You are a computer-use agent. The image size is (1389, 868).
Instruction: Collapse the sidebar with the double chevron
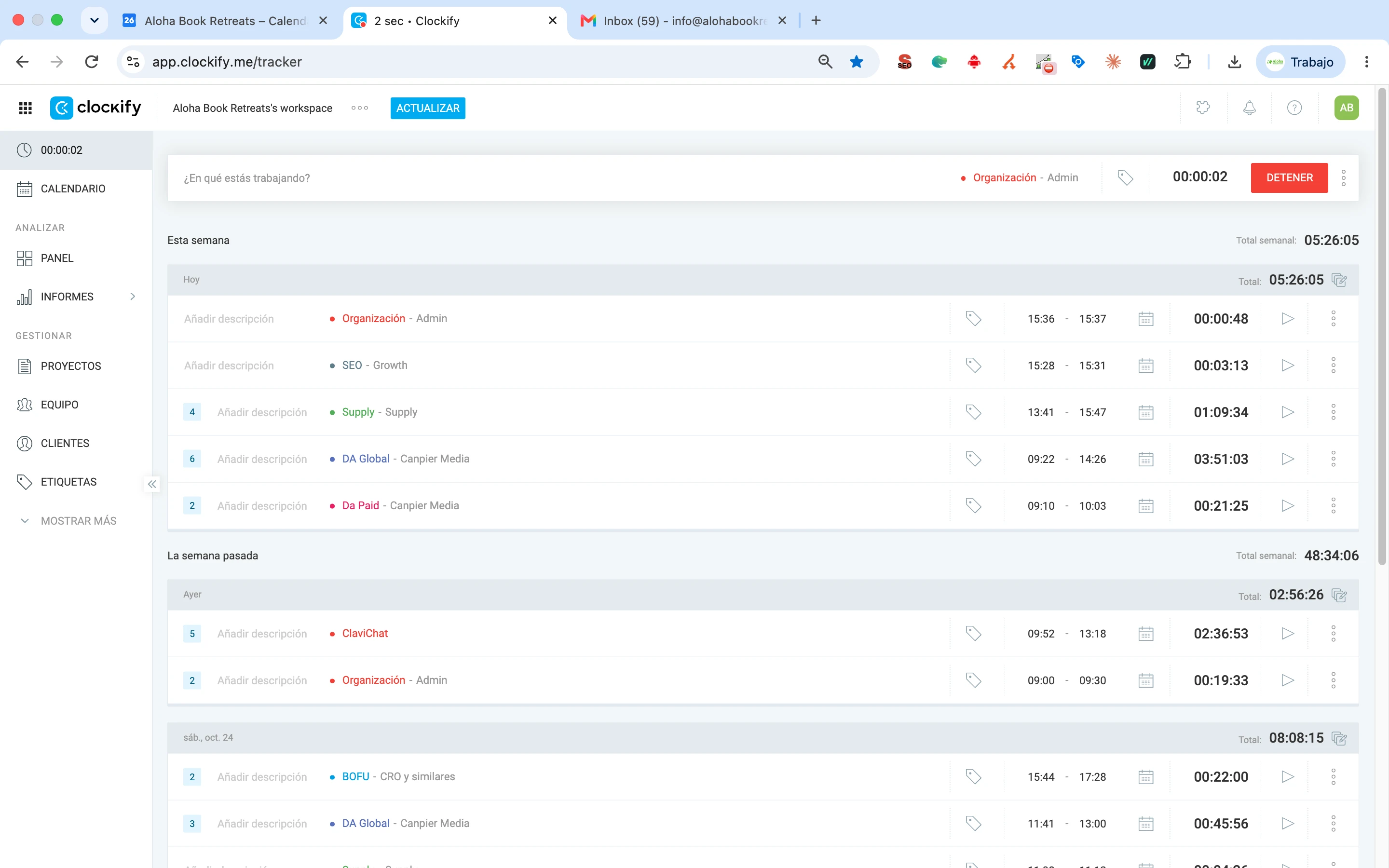click(x=151, y=484)
